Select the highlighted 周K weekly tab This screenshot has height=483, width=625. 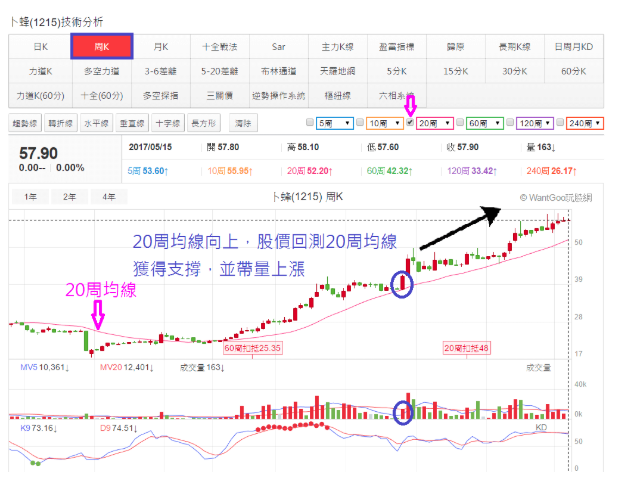[x=102, y=47]
